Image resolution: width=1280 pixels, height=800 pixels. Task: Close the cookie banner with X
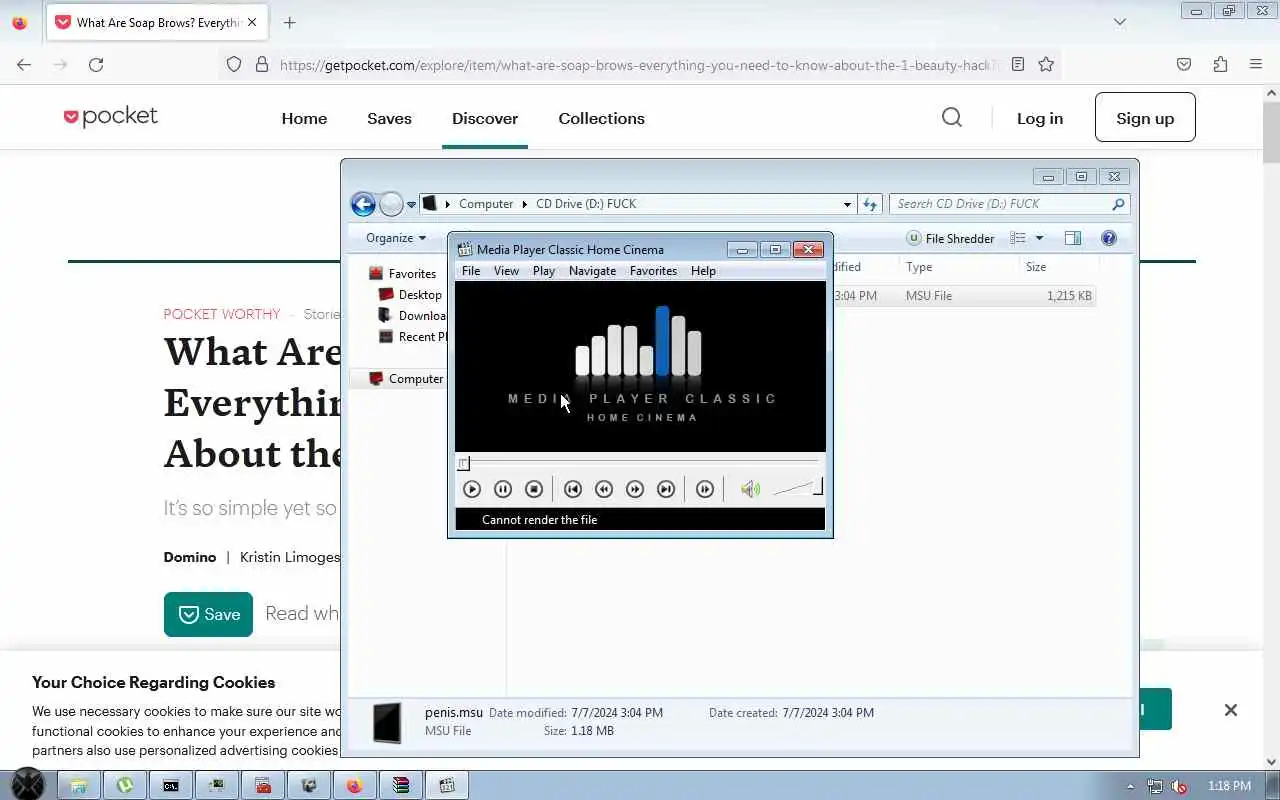point(1231,710)
